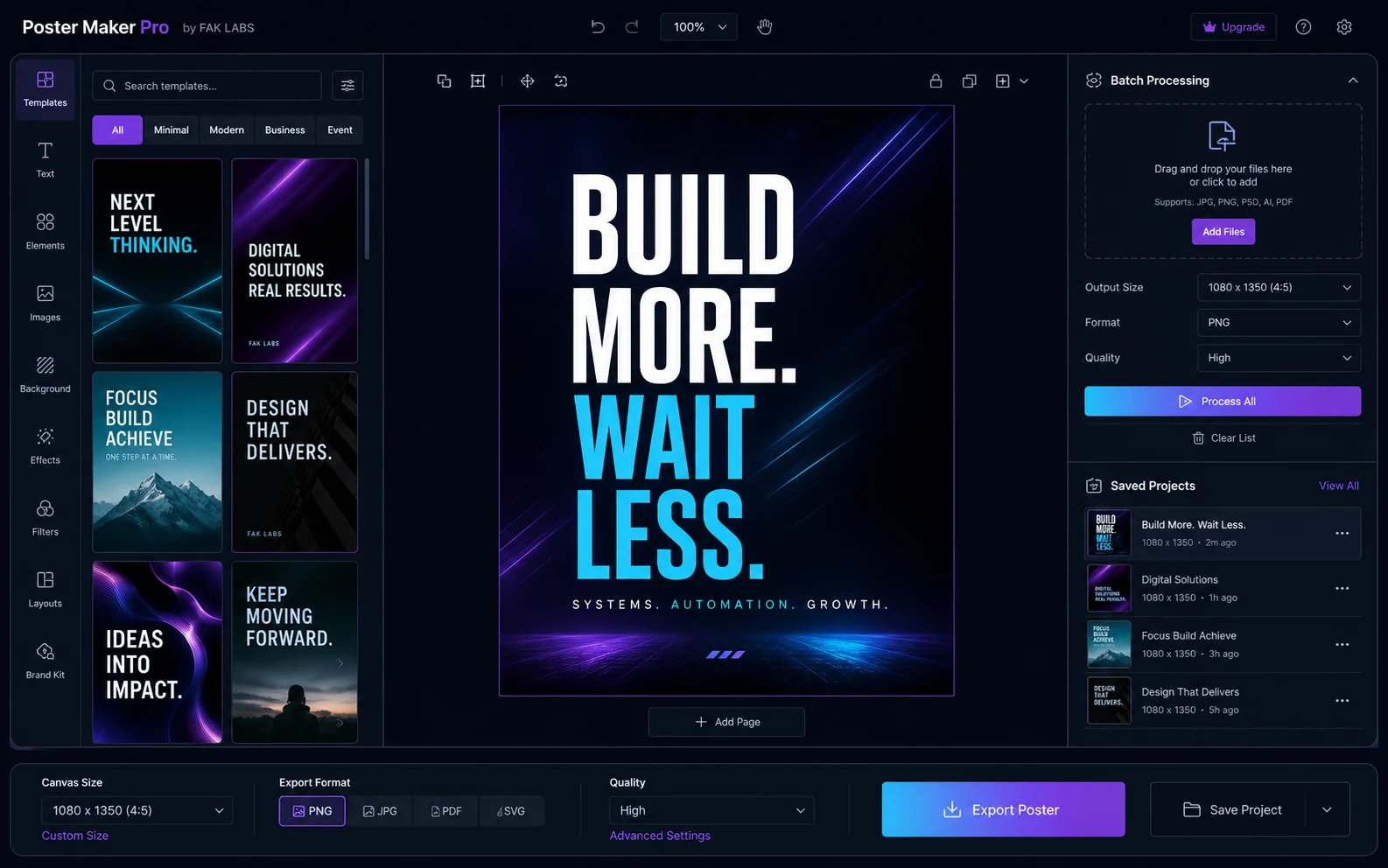Screen dimensions: 1388x868
Task: Click the canvas lock icon
Action: [x=936, y=81]
